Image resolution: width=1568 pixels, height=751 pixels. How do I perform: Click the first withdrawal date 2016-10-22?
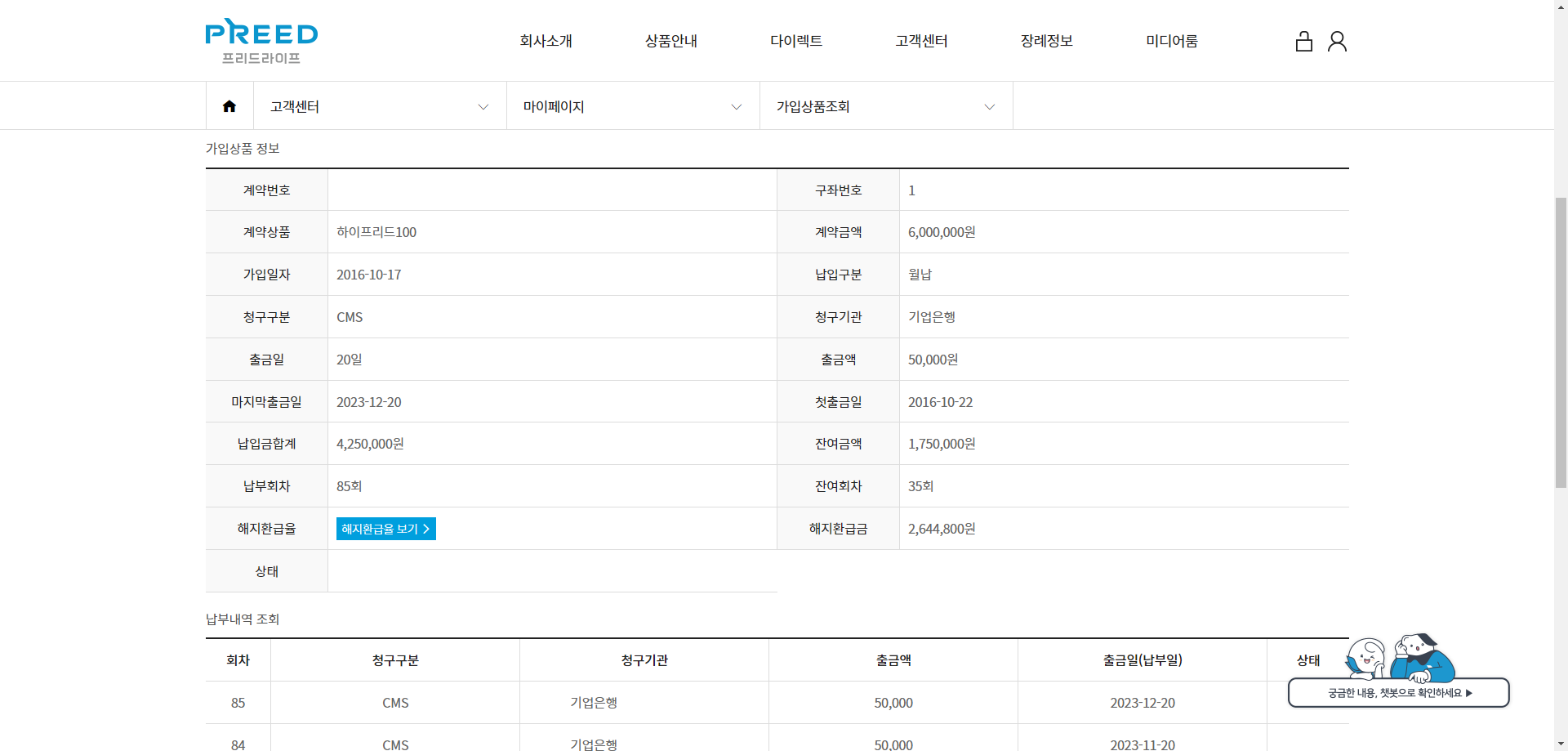coord(941,402)
